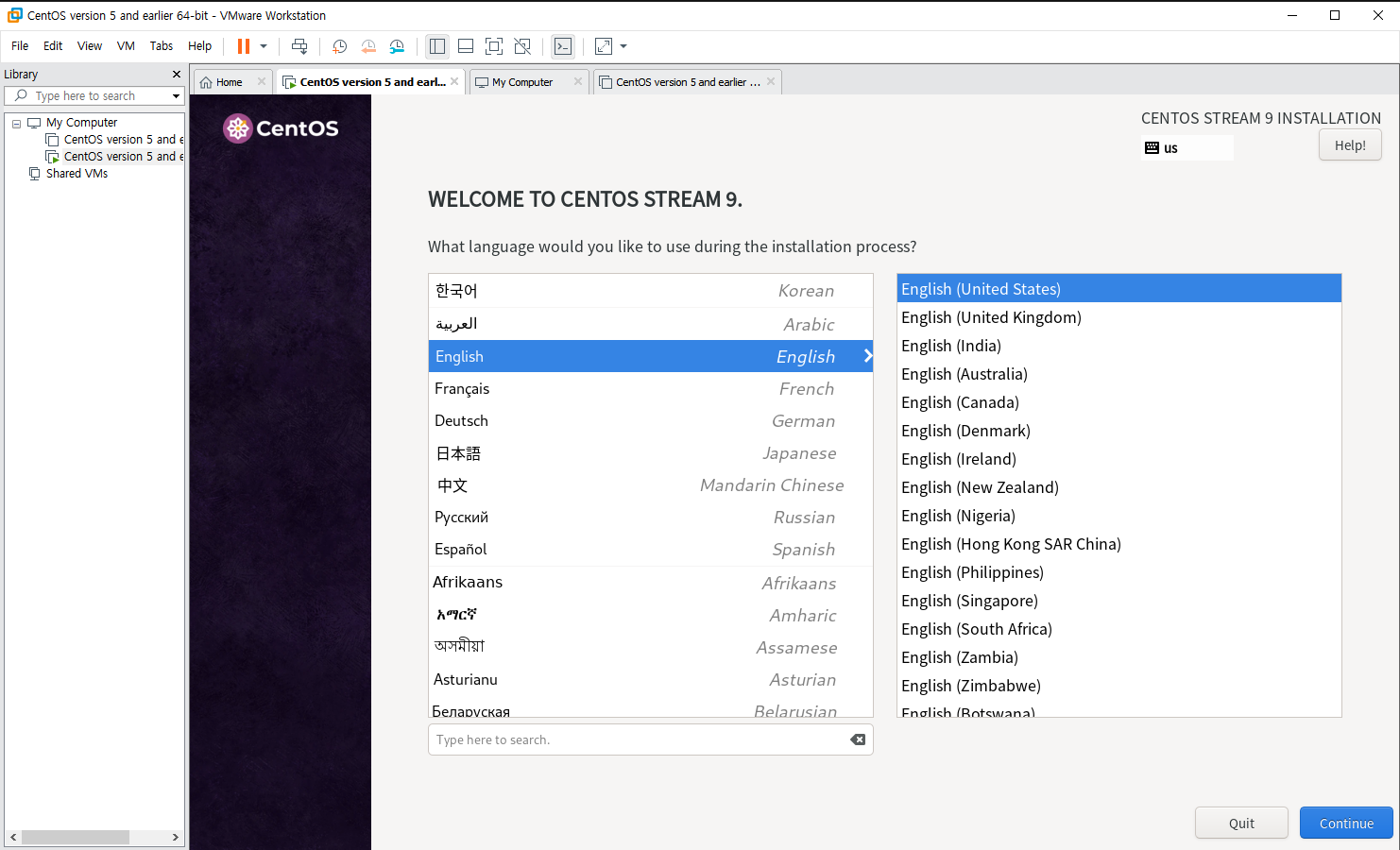The image size is (1400, 850).
Task: Select Amharic in the language list
Action: click(x=650, y=615)
